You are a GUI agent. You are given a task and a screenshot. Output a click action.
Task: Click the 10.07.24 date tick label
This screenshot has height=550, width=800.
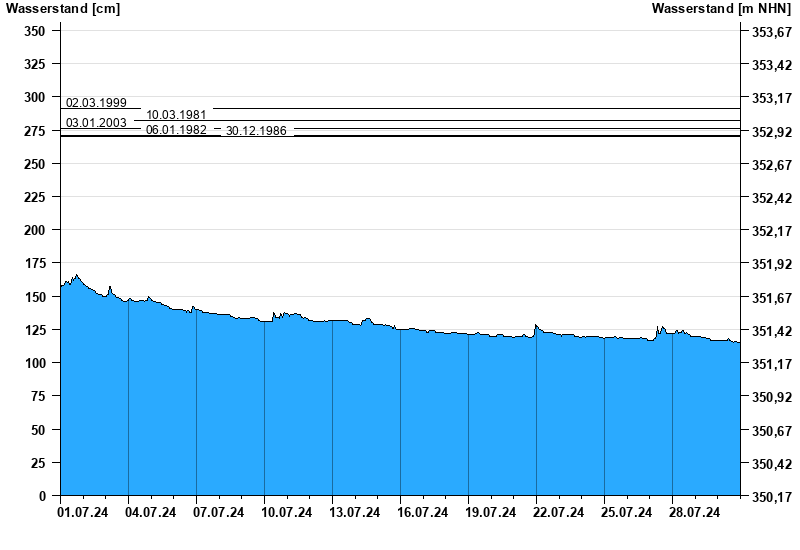click(x=287, y=513)
